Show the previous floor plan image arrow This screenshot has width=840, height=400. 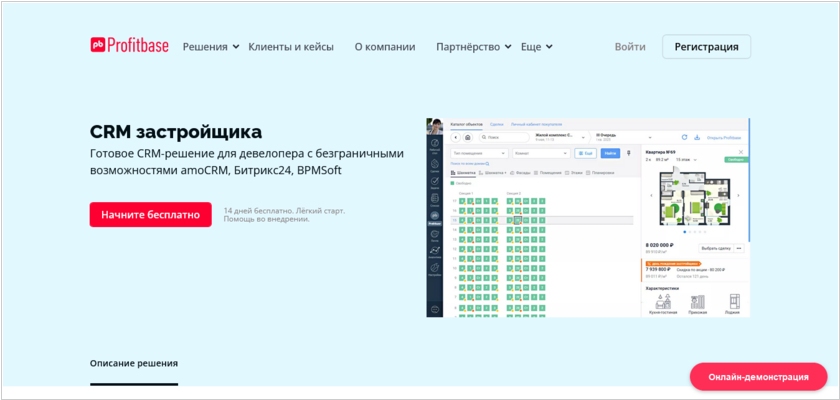tap(651, 195)
